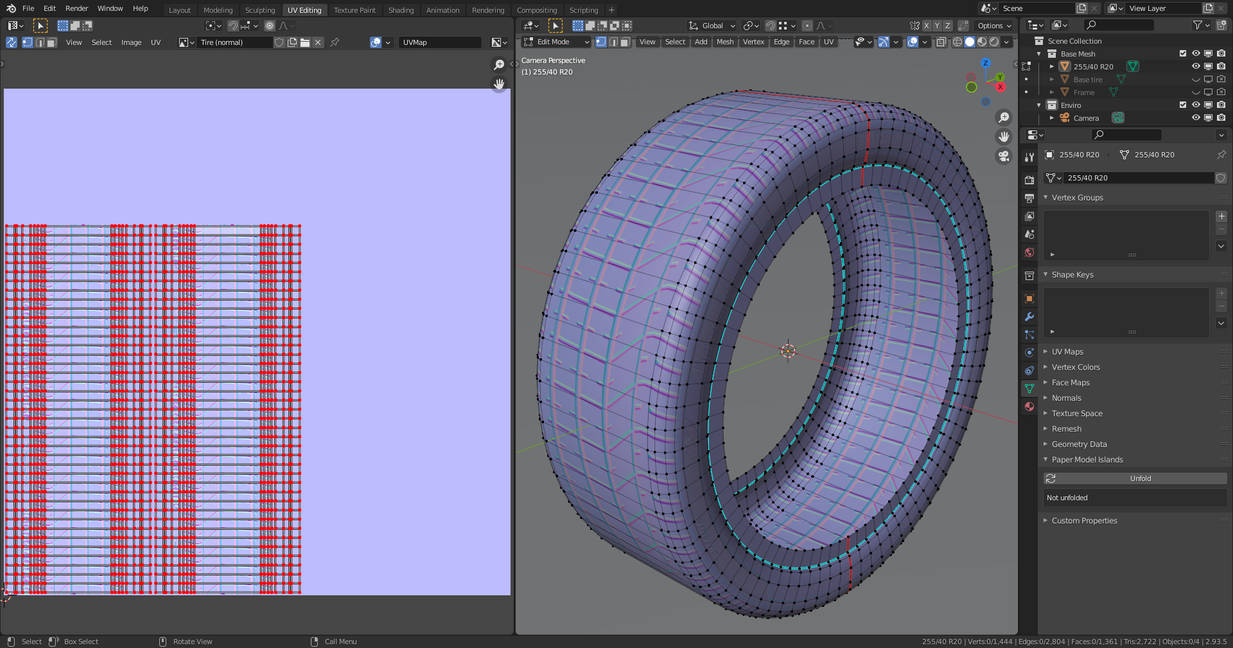Open the Object Data properties tab
This screenshot has width=1233, height=648.
click(1029, 388)
